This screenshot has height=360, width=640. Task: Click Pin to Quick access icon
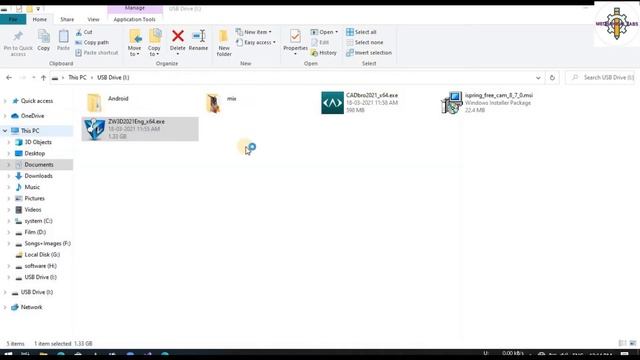[18, 37]
